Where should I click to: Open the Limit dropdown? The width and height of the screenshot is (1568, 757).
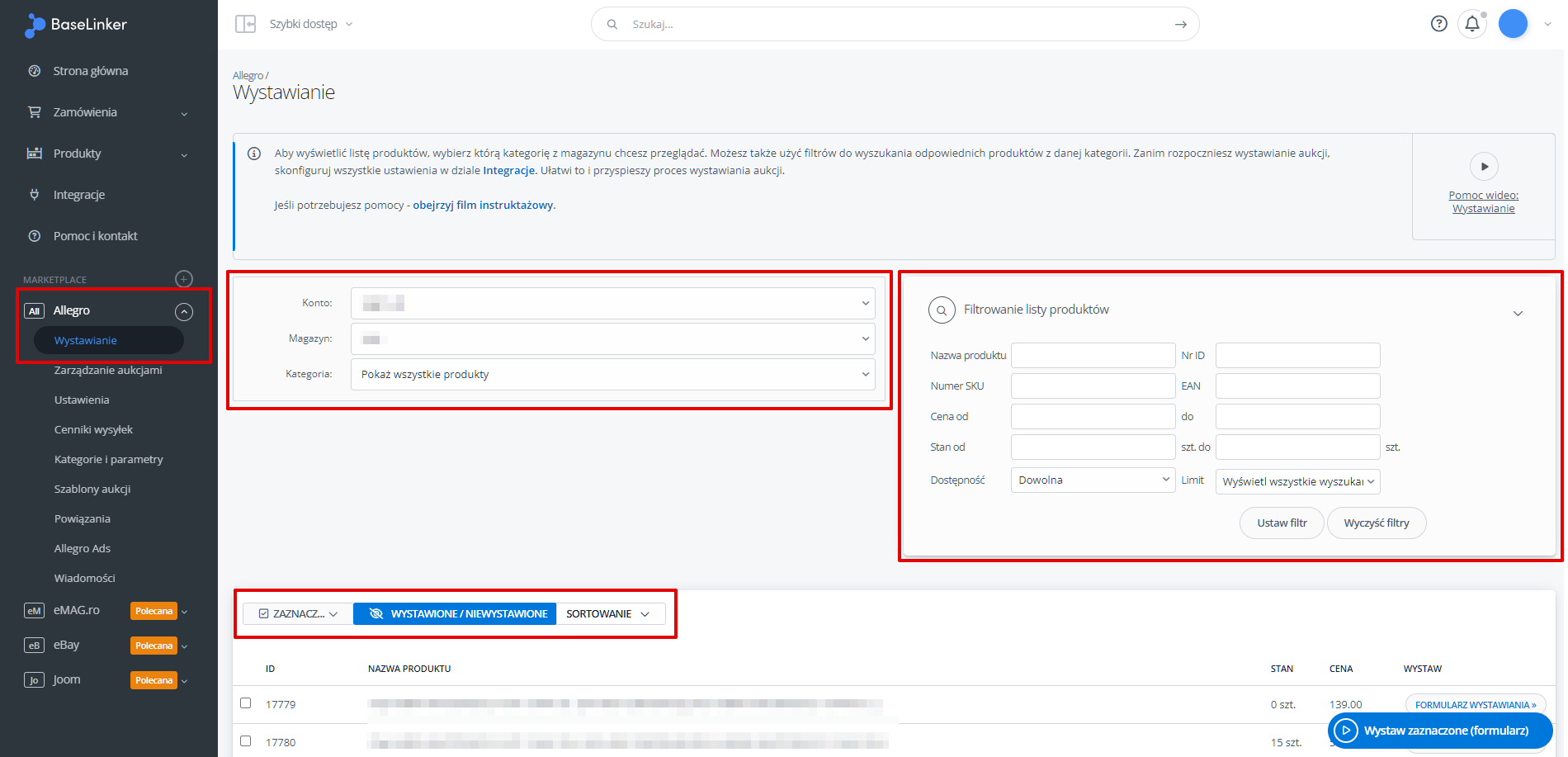point(1297,481)
